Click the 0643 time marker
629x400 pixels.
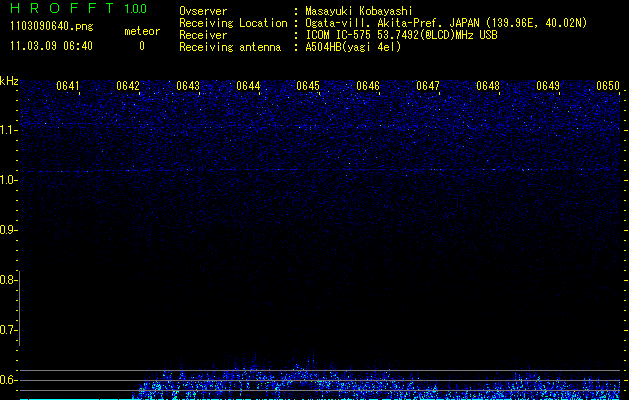tap(188, 86)
